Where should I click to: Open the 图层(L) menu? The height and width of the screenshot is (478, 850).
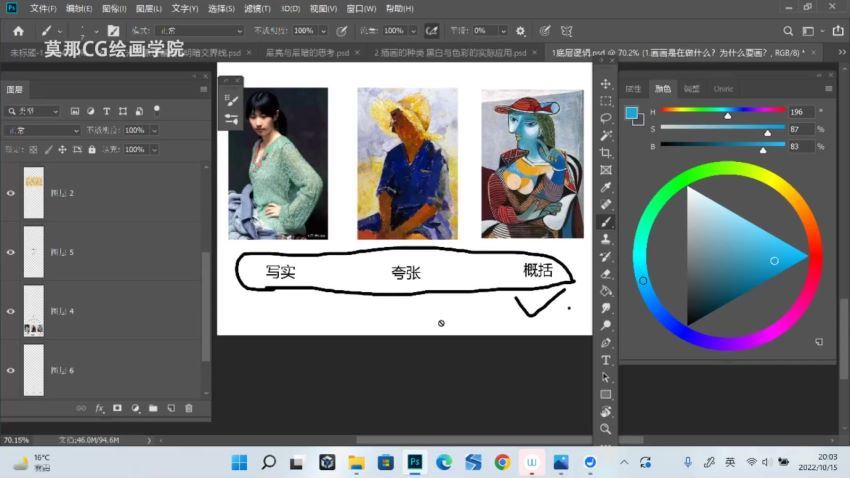pos(149,9)
